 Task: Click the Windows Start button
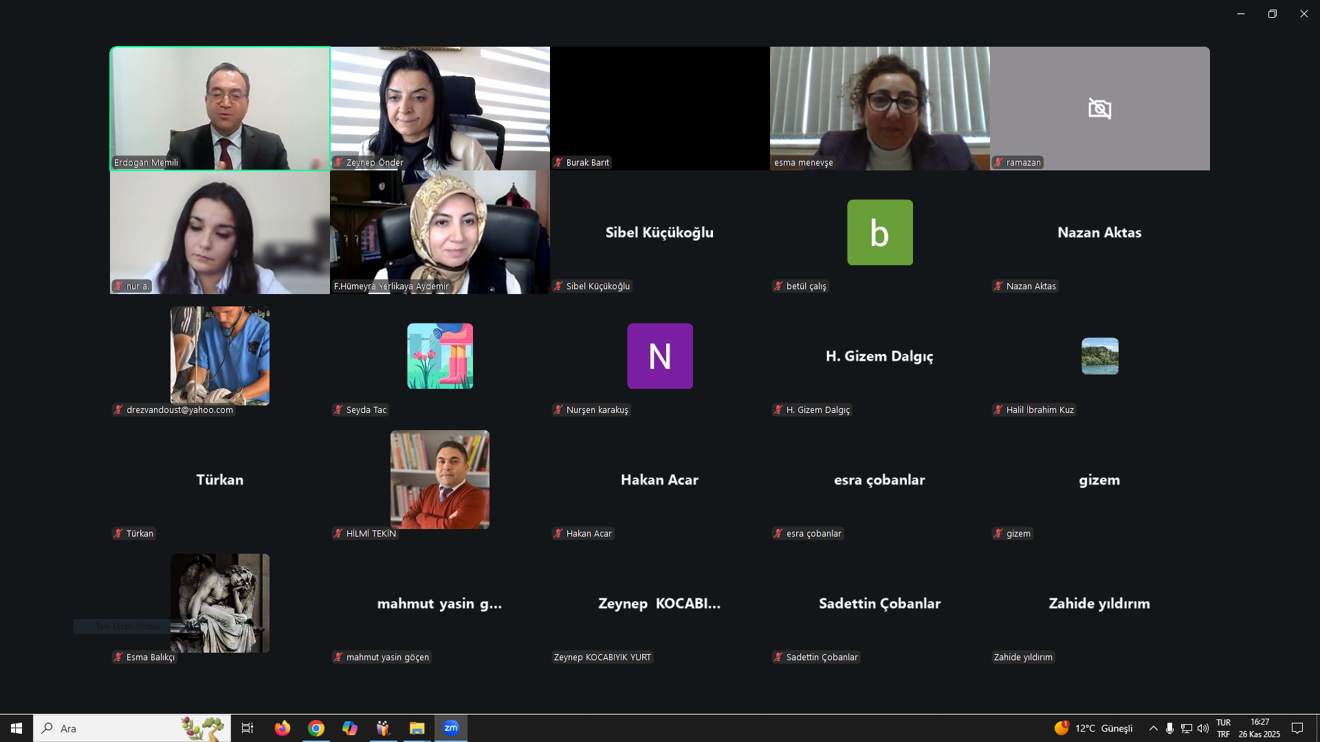pos(16,728)
